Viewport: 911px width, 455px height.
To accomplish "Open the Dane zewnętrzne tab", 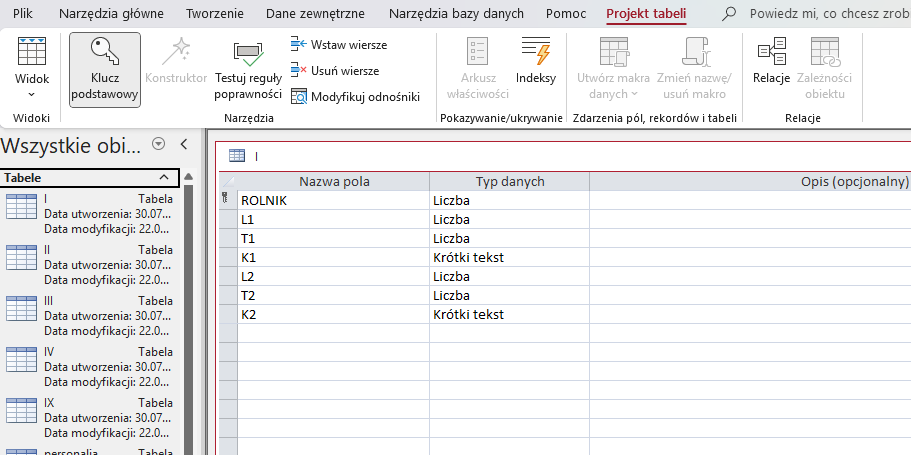I will (x=315, y=14).
